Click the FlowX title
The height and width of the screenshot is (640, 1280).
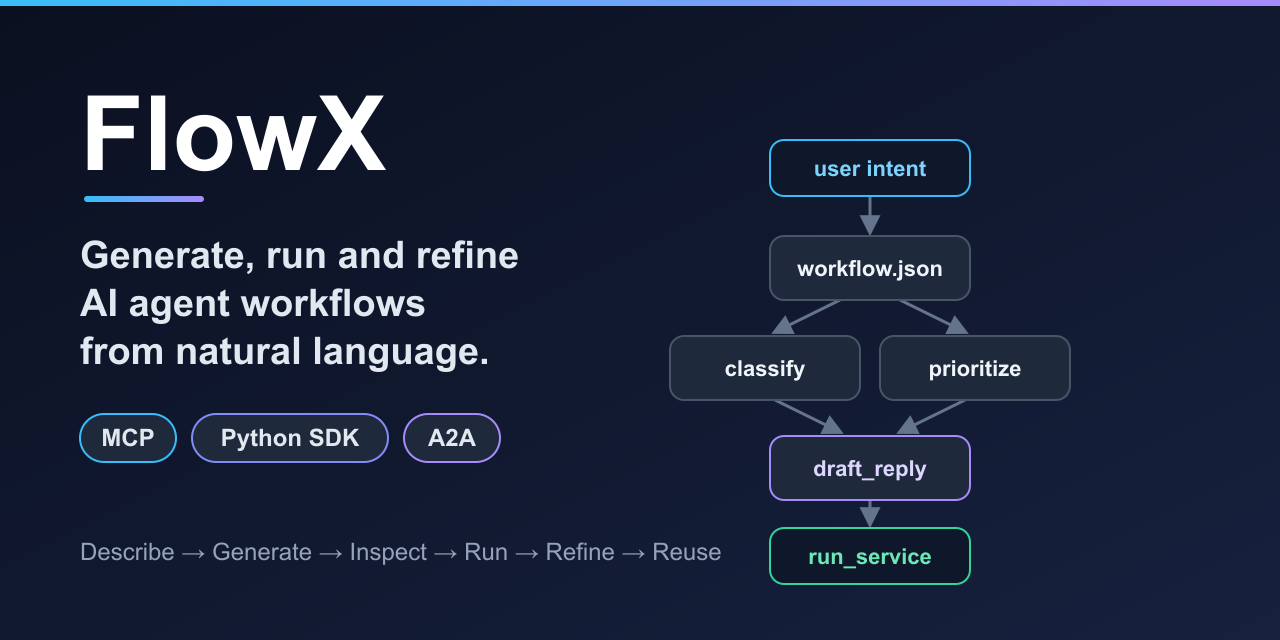tap(234, 135)
